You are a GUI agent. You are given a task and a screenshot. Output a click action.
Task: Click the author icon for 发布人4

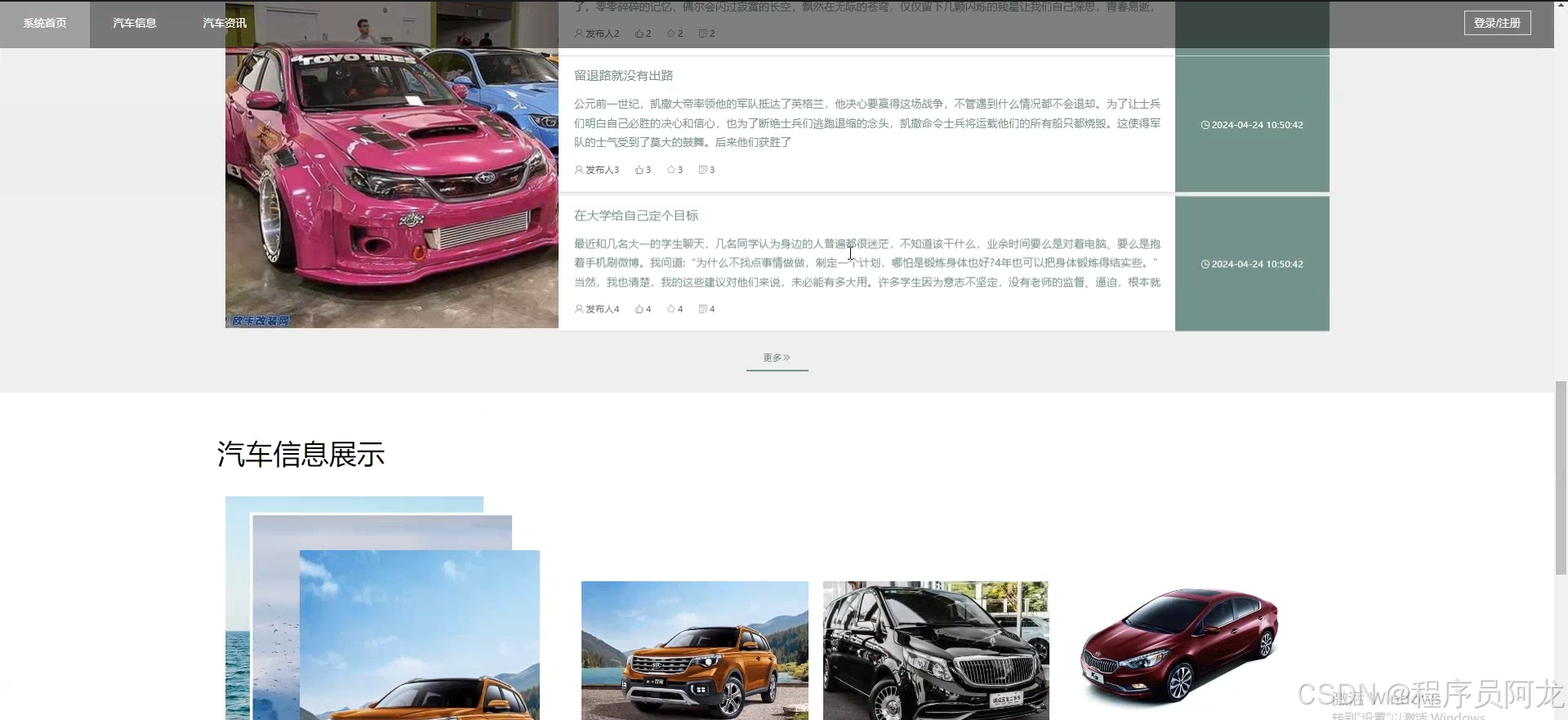(579, 309)
